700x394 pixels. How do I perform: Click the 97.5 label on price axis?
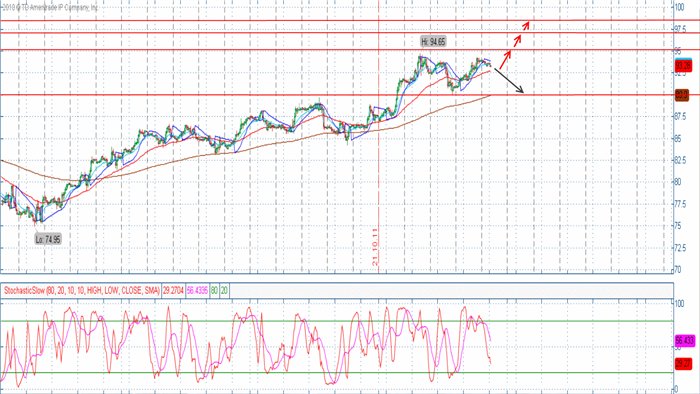[680, 29]
